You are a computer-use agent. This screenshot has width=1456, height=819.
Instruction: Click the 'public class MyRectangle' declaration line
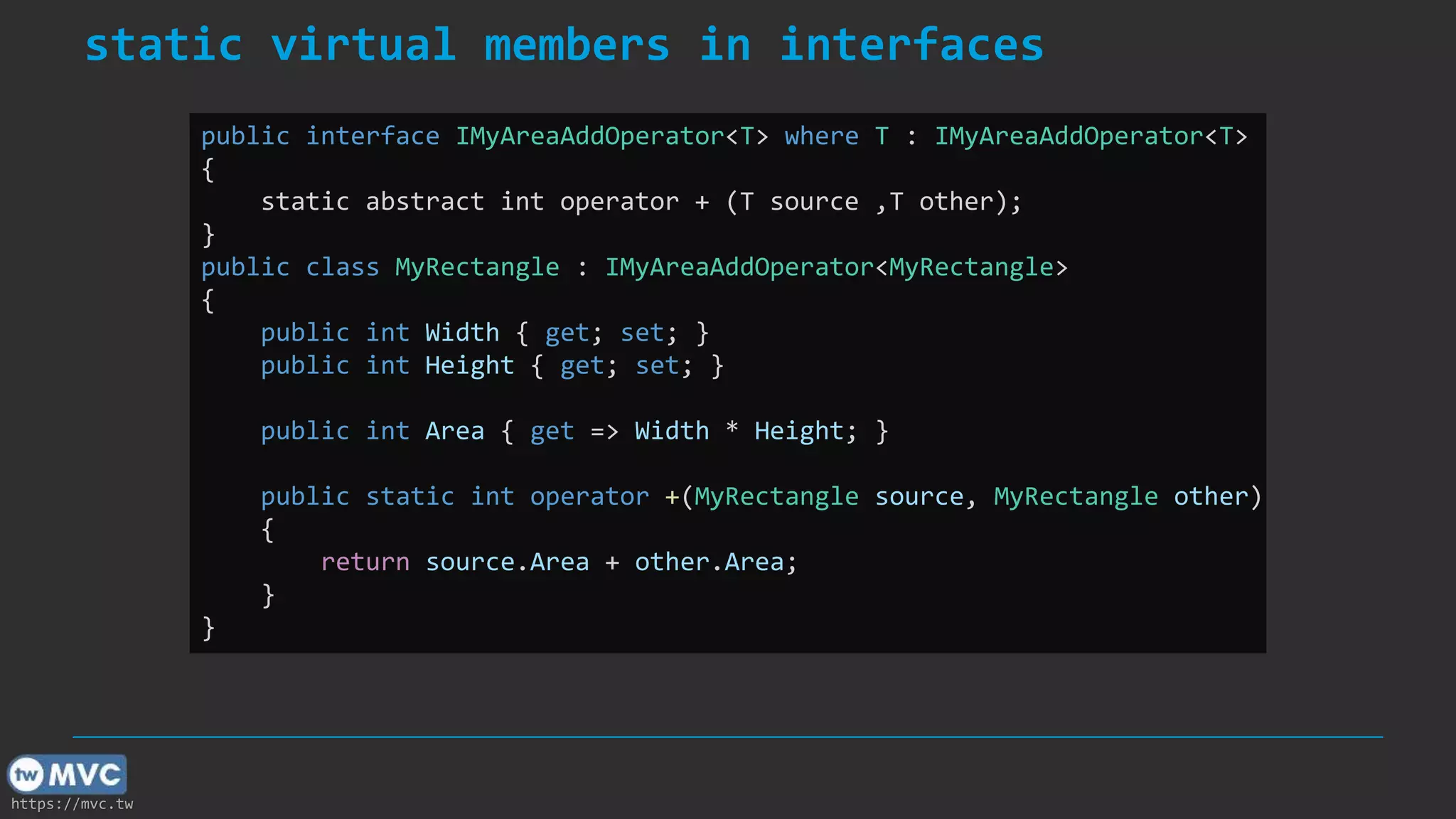coord(634,267)
